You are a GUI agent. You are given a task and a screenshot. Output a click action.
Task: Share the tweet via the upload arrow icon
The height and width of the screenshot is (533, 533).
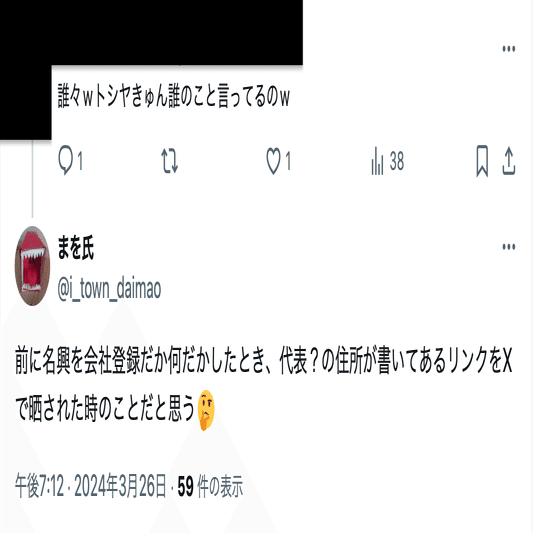click(x=509, y=161)
